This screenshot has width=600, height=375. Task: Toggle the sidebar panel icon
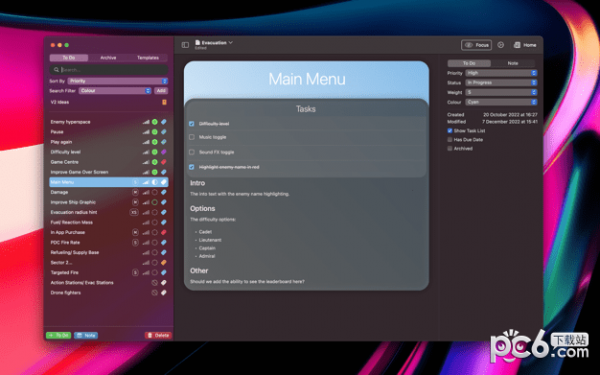(185, 45)
